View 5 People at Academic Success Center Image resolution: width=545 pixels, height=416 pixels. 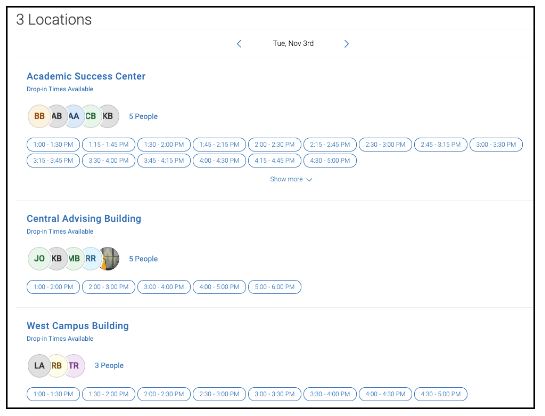(143, 116)
